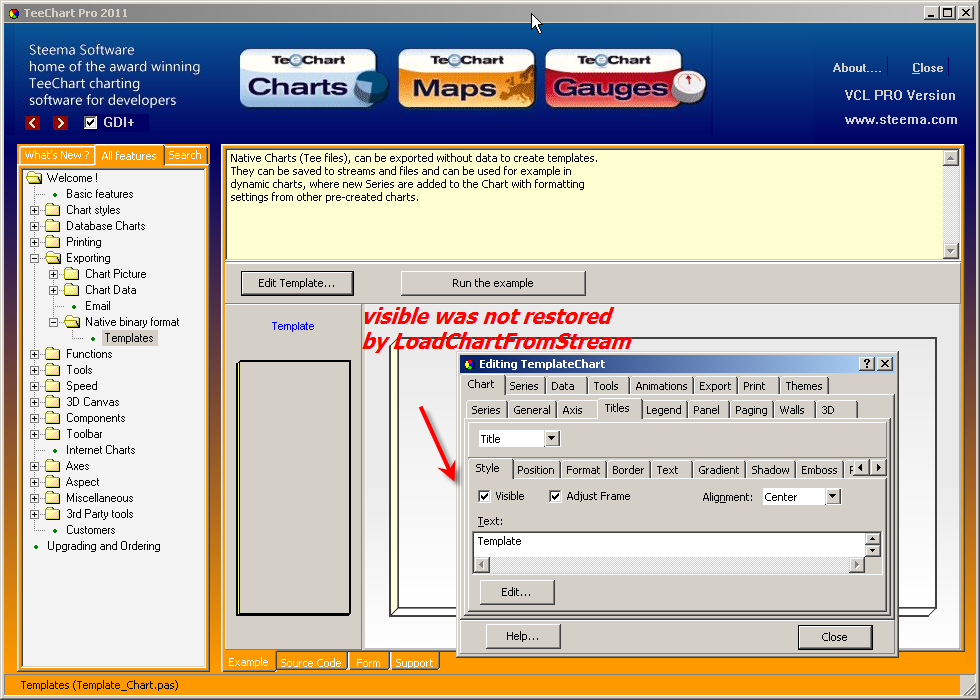Image resolution: width=980 pixels, height=700 pixels.
Task: Switch to the Search tab
Action: [185, 155]
